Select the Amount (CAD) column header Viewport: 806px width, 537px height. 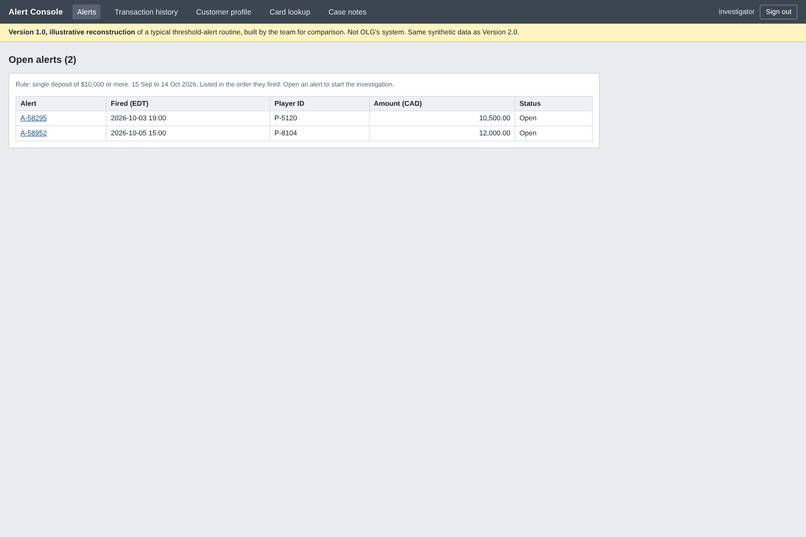(442, 103)
